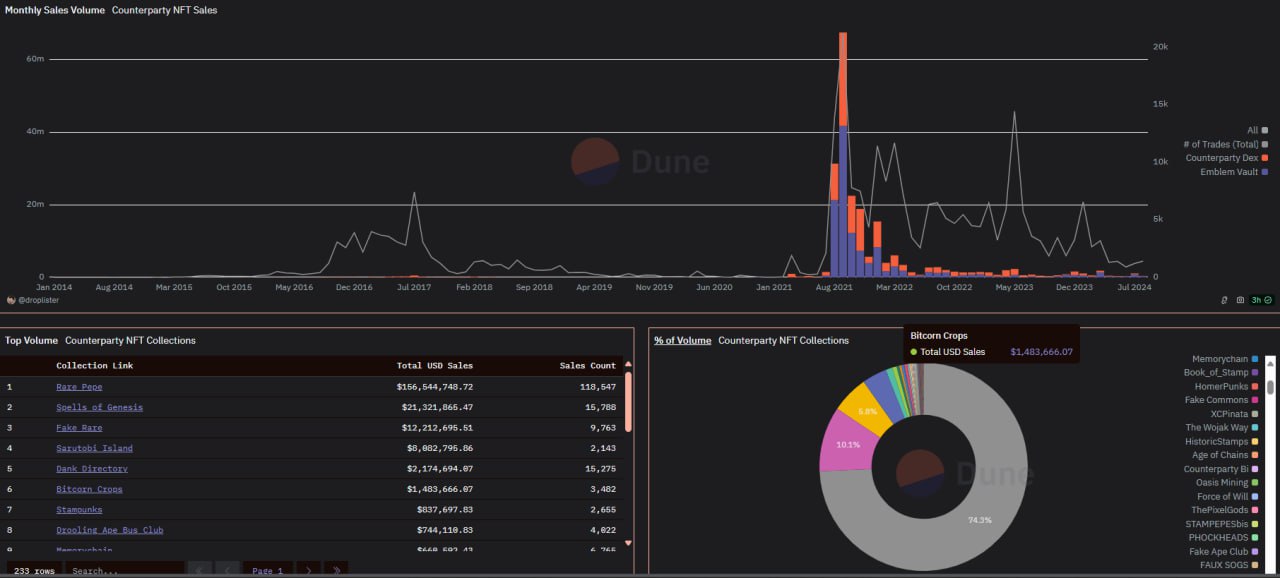Screen dimensions: 1280x578
Task: Toggle Book_of_Stamp in pie legend
Action: click(1221, 373)
